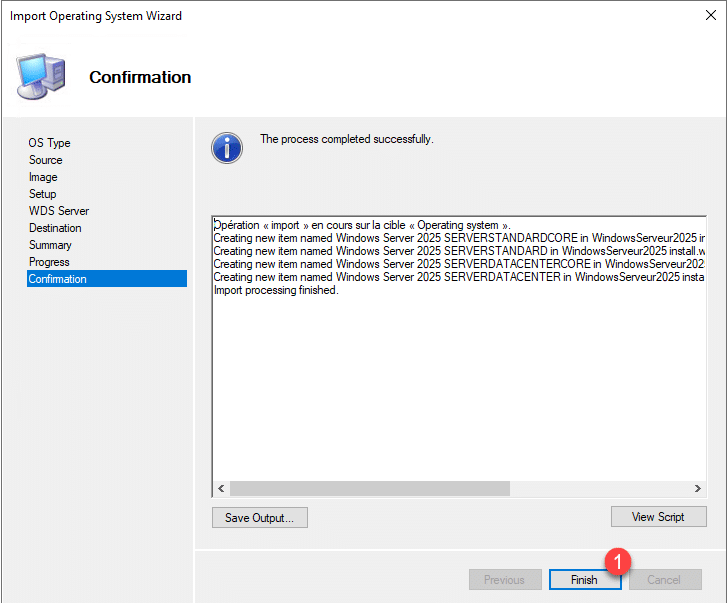Click the View Script button
727x603 pixels.
click(x=658, y=517)
